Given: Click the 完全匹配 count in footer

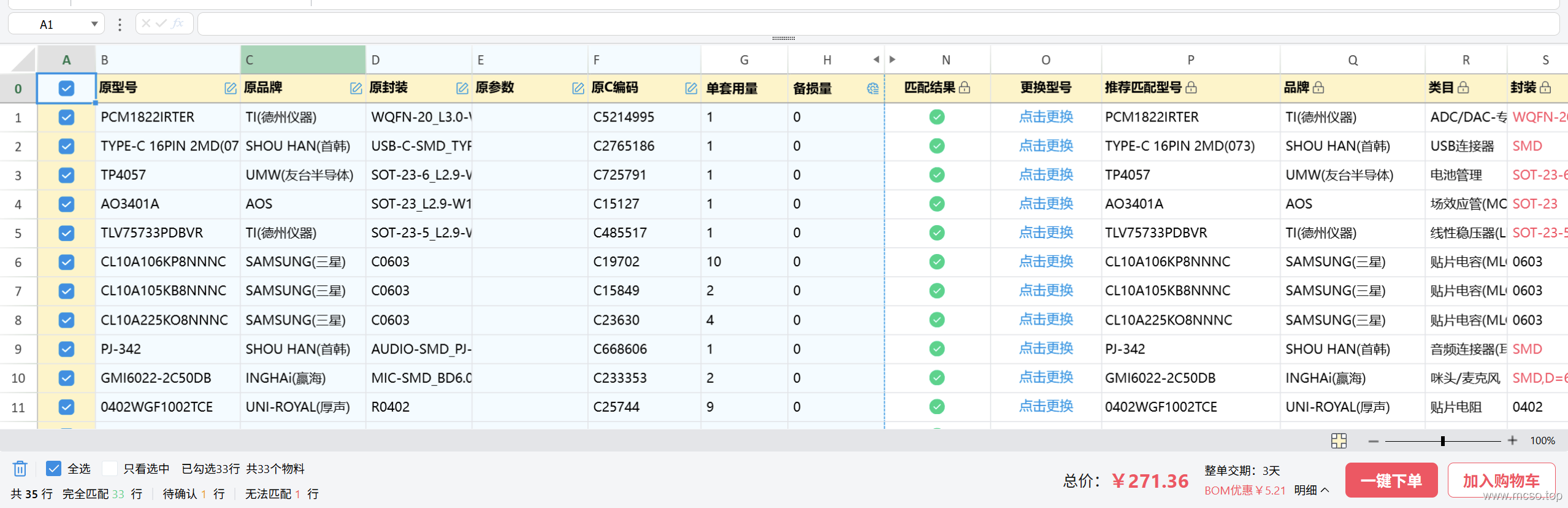Looking at the screenshot, I should click(118, 494).
